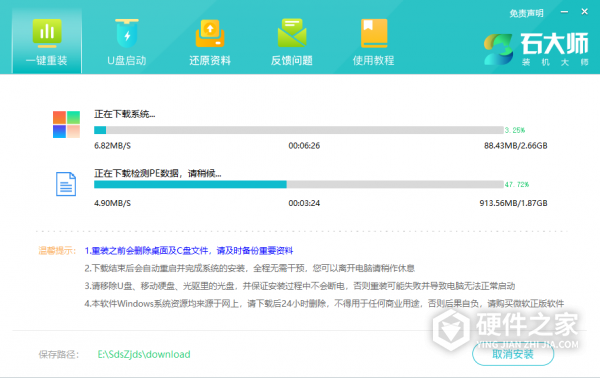600x378 pixels.
Task: Click blue warning tip number 1
Action: [x=189, y=251]
